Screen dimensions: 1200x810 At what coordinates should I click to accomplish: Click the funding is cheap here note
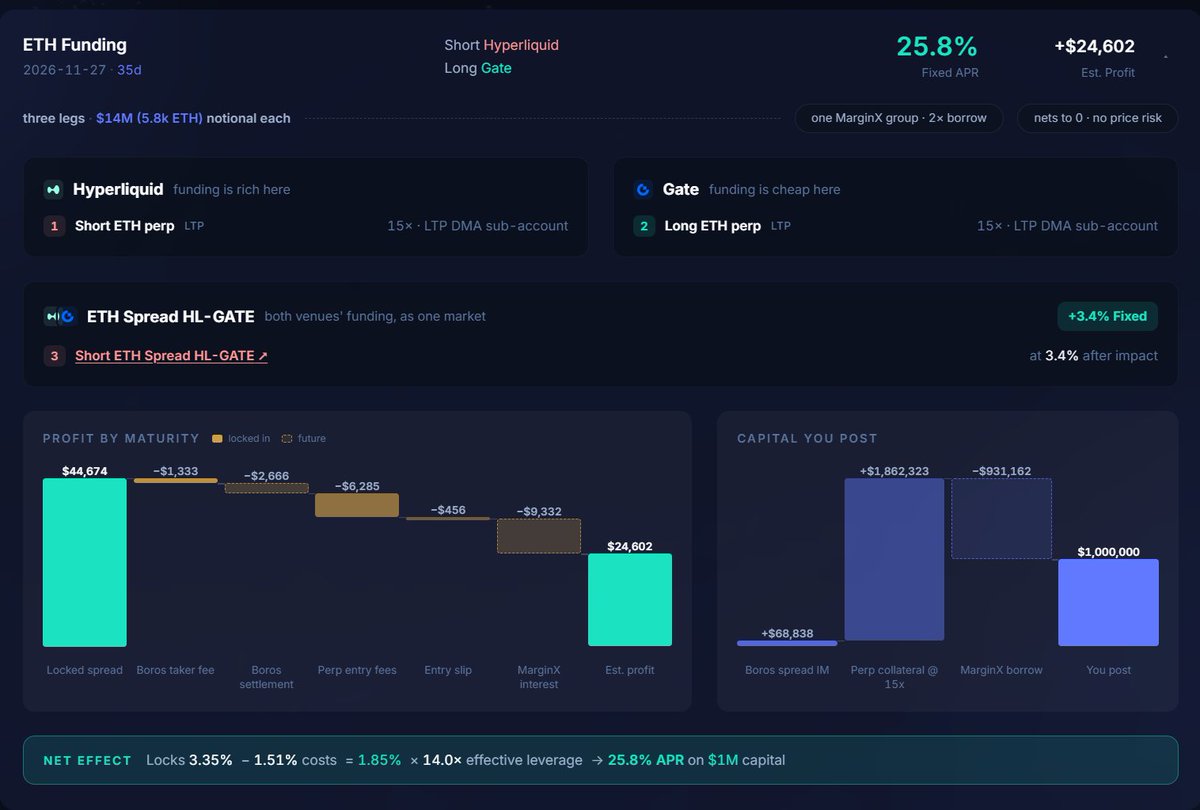[775, 189]
